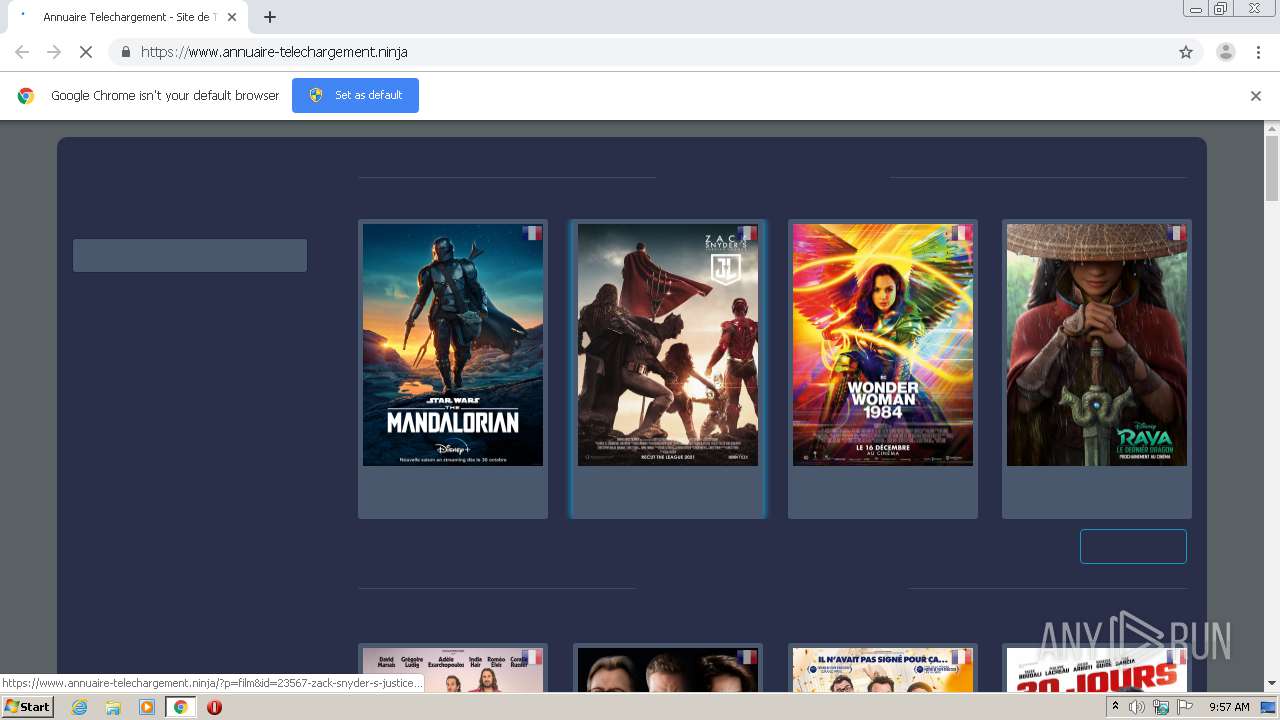1280x720 pixels.
Task: Open Raya le dernier dragon poster
Action: tap(1097, 345)
